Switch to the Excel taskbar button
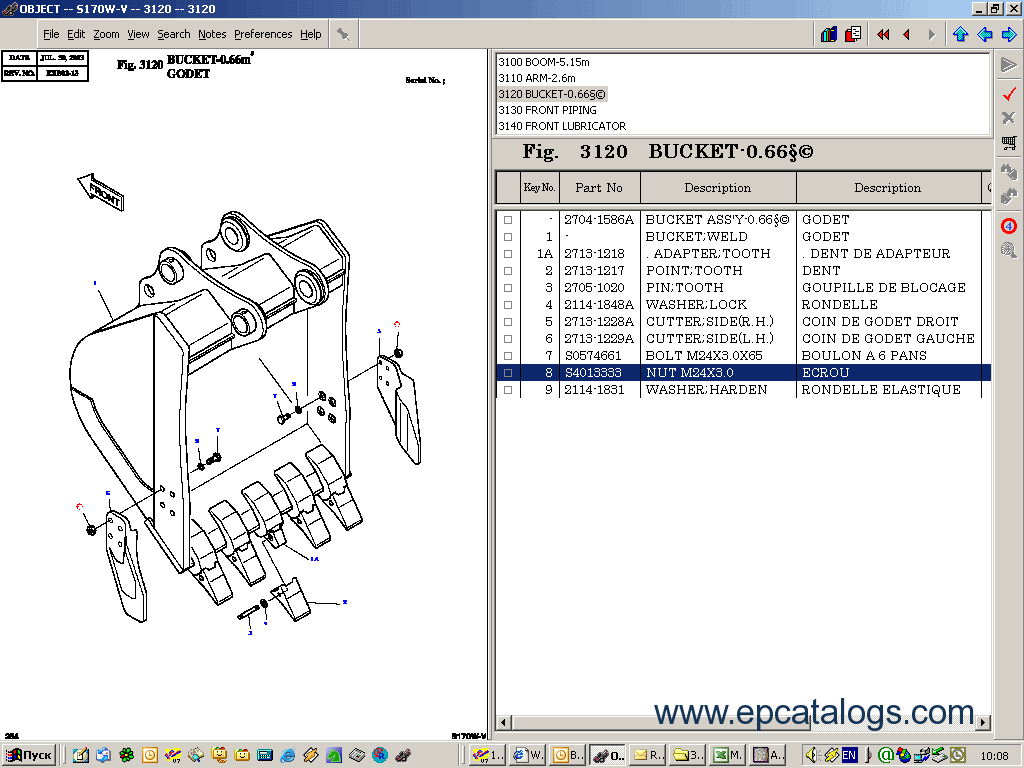This screenshot has height=768, width=1024. (x=726, y=756)
